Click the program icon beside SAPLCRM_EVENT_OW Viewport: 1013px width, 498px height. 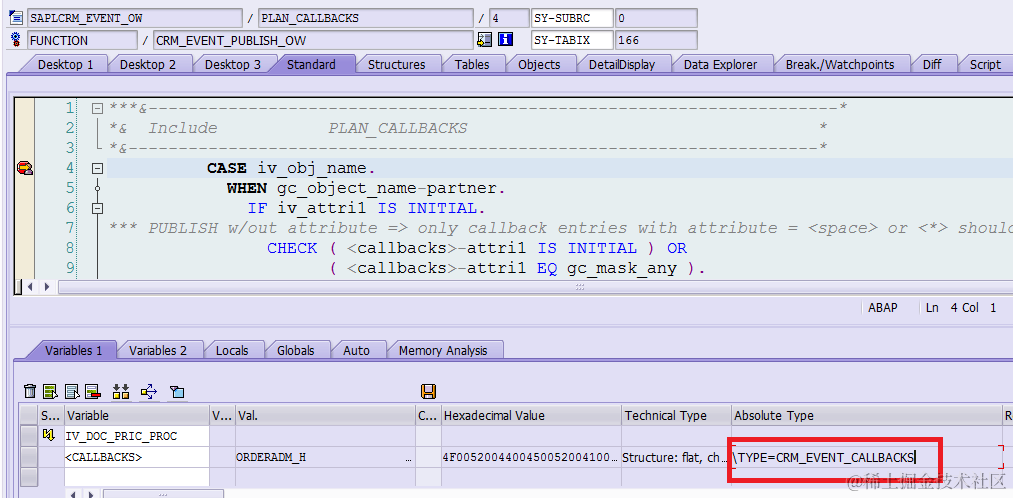click(16, 18)
